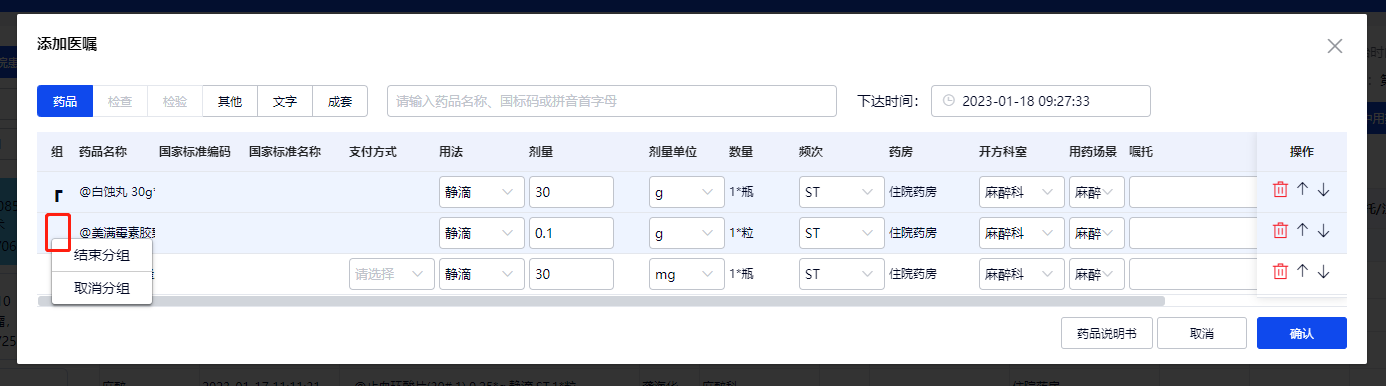Open 剂量单位 dropdown for 白蚀丸 row
Image resolution: width=1386 pixels, height=386 pixels.
[686, 191]
